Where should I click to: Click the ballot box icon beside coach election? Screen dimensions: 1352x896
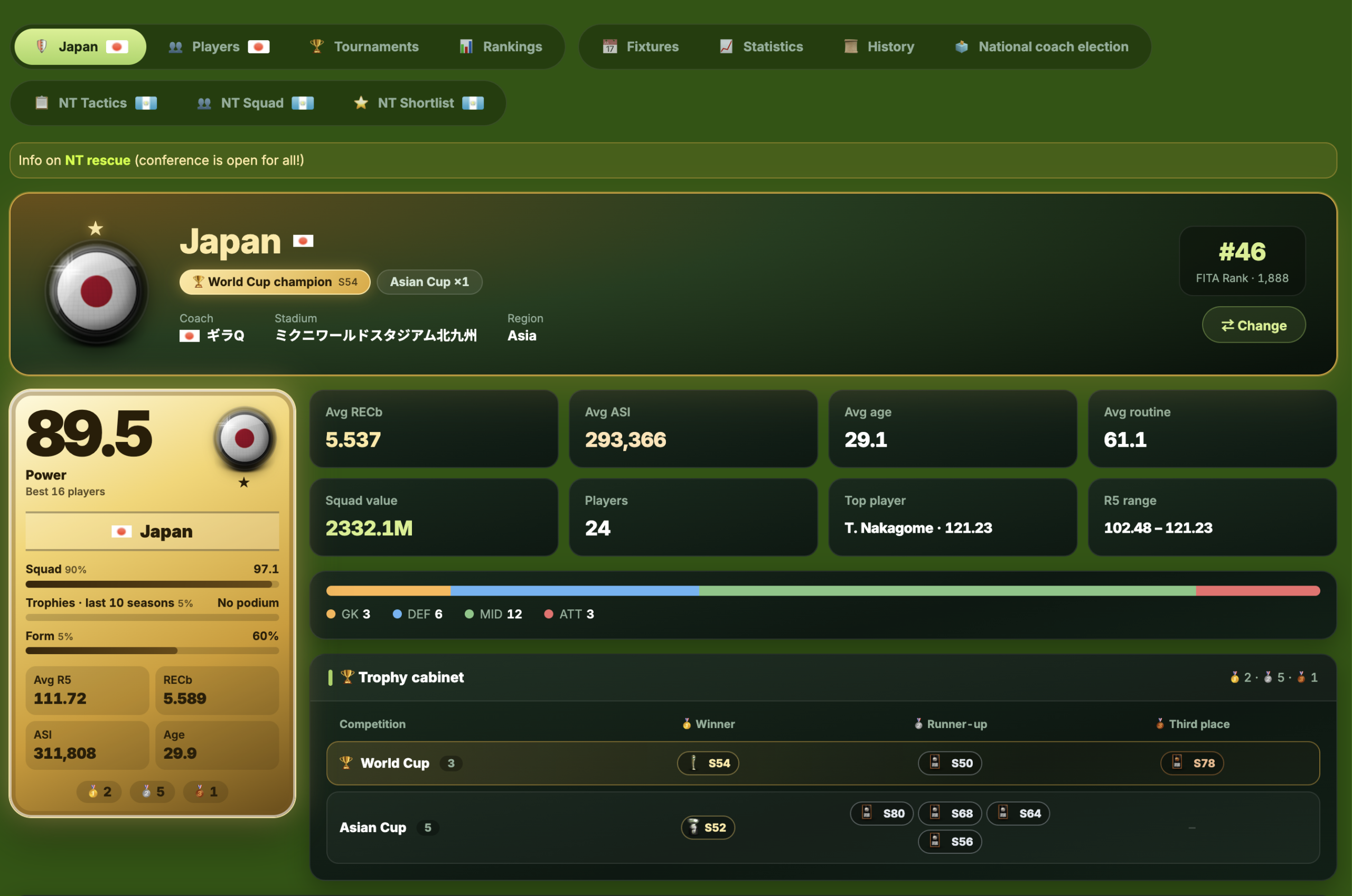tap(962, 46)
